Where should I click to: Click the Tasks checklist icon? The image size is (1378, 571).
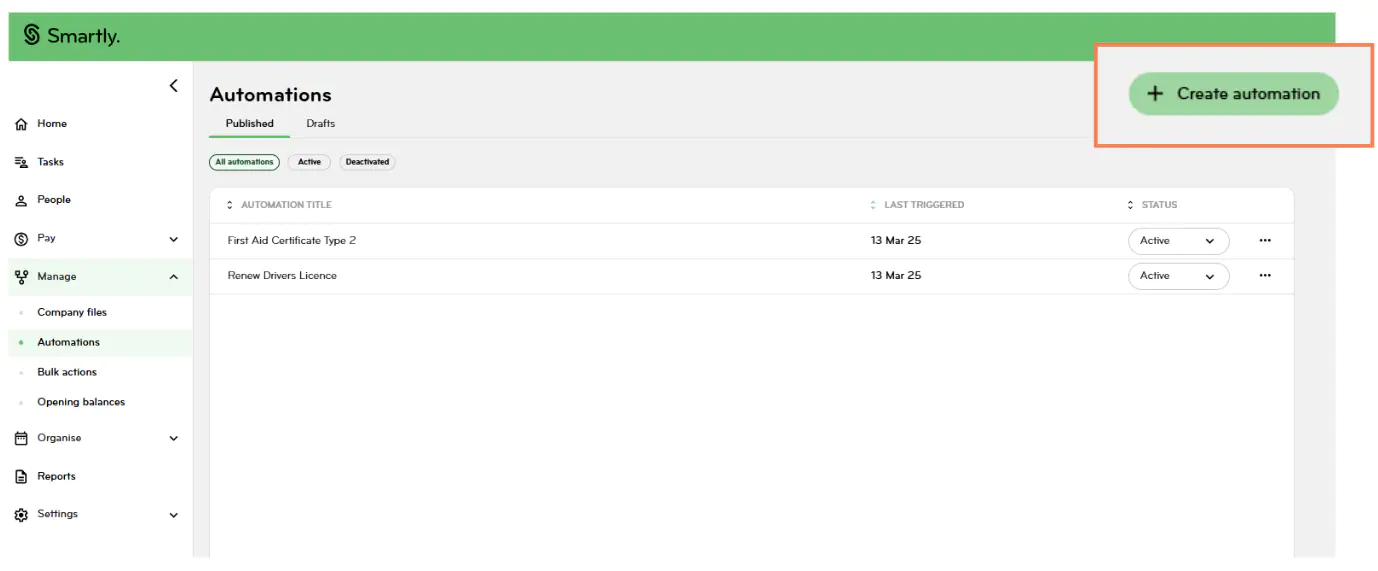click(21, 162)
